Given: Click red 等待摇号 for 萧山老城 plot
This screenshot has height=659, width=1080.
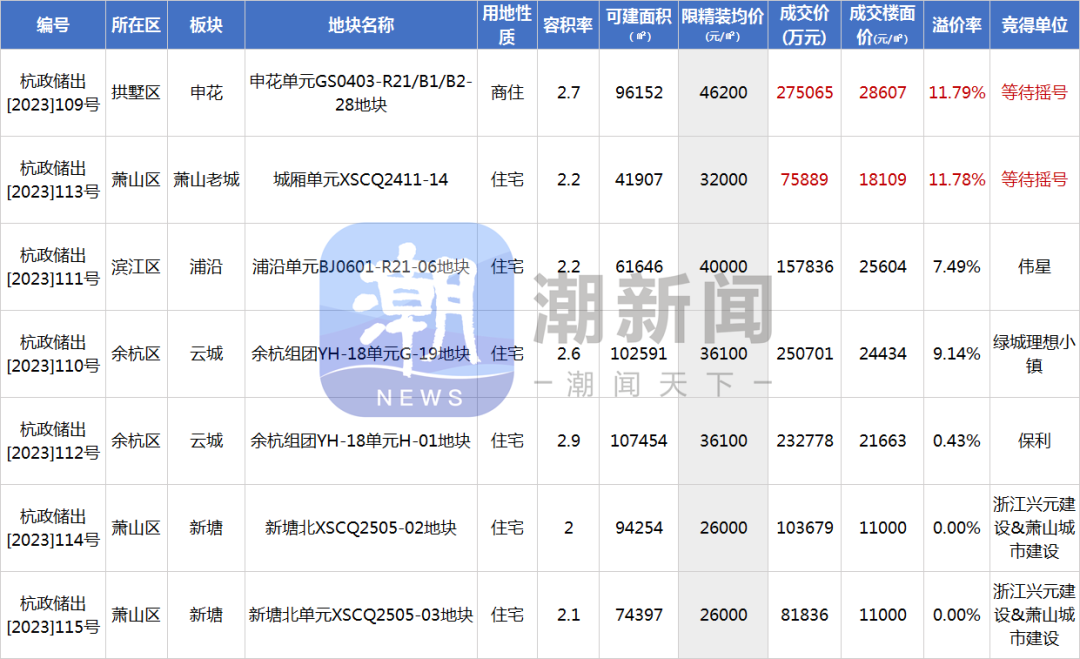Looking at the screenshot, I should point(1035,180).
